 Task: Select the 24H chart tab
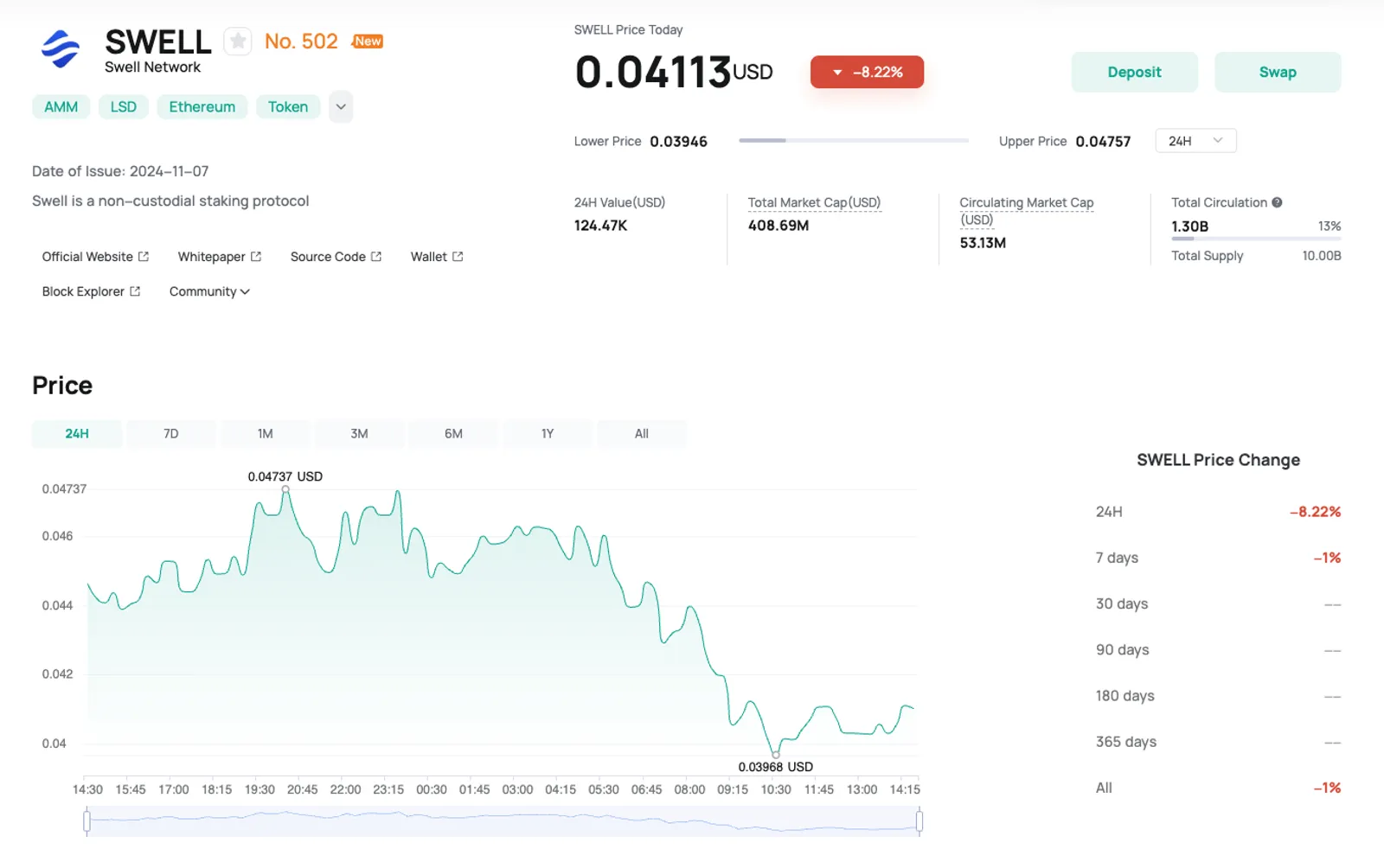pyautogui.click(x=77, y=434)
